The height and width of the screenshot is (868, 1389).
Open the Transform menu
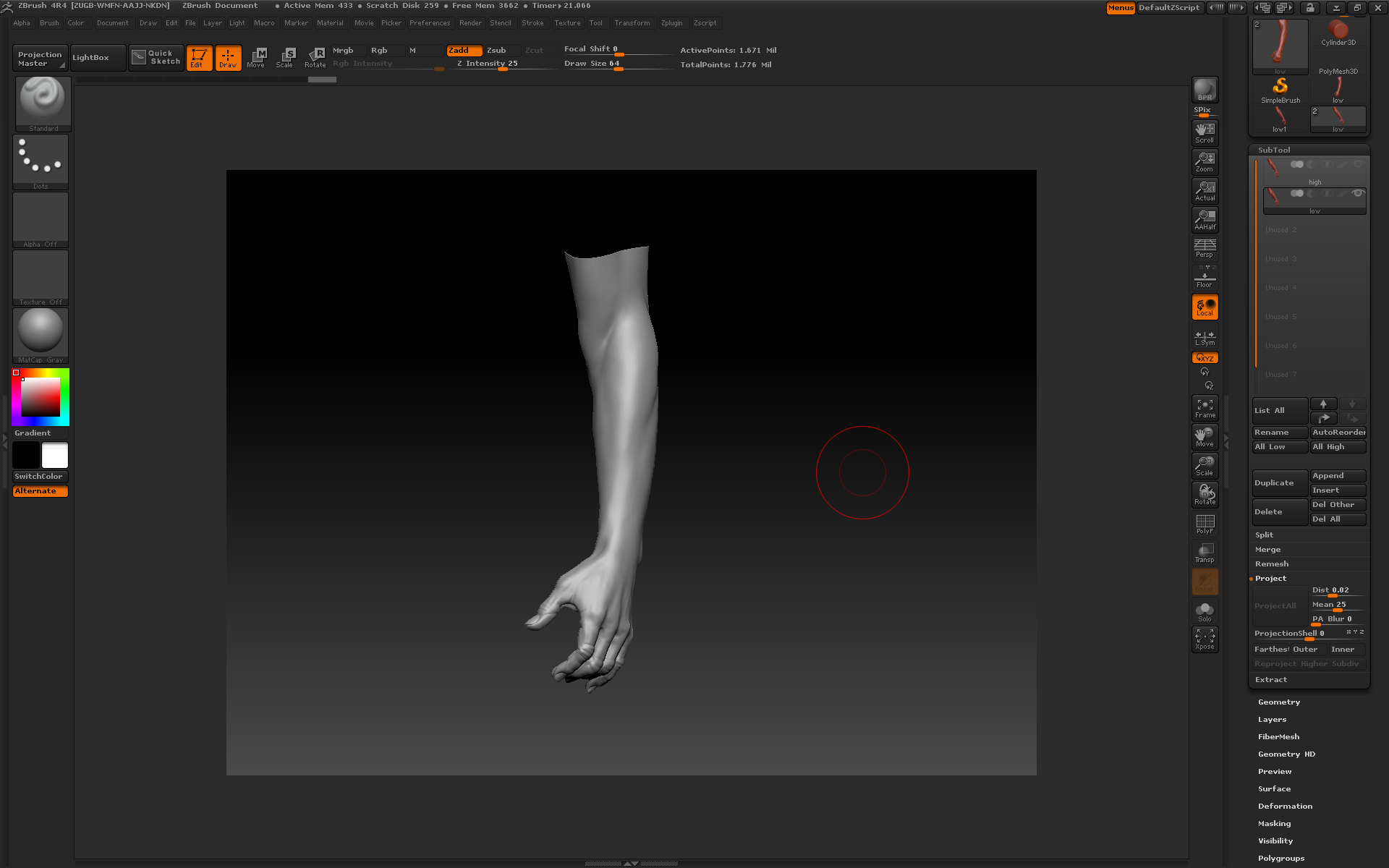click(x=632, y=23)
